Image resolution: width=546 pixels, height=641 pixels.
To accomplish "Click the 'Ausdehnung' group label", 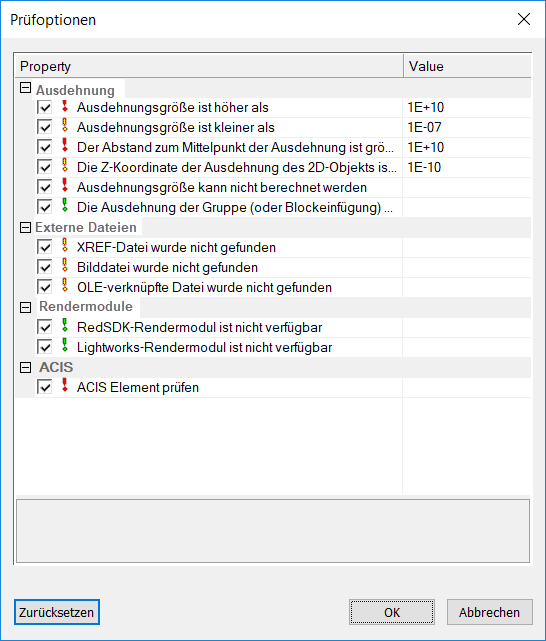I will 75,90.
